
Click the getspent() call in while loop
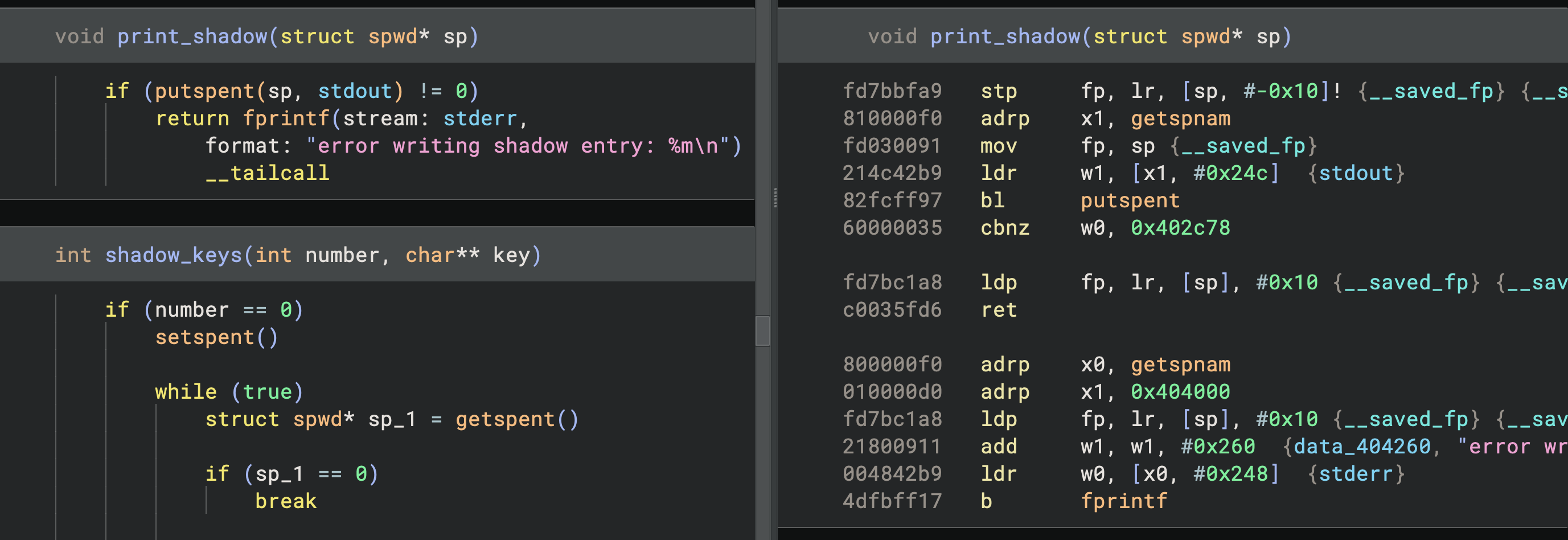516,419
